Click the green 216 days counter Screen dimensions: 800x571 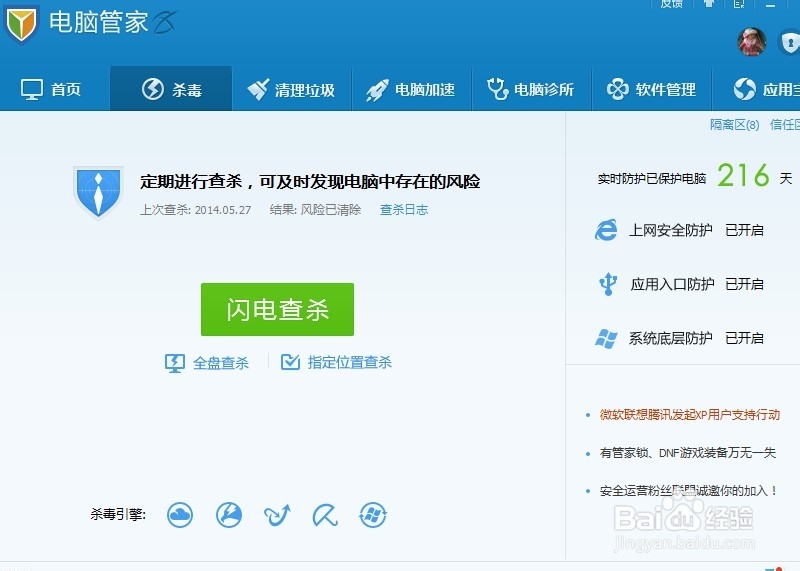[743, 176]
